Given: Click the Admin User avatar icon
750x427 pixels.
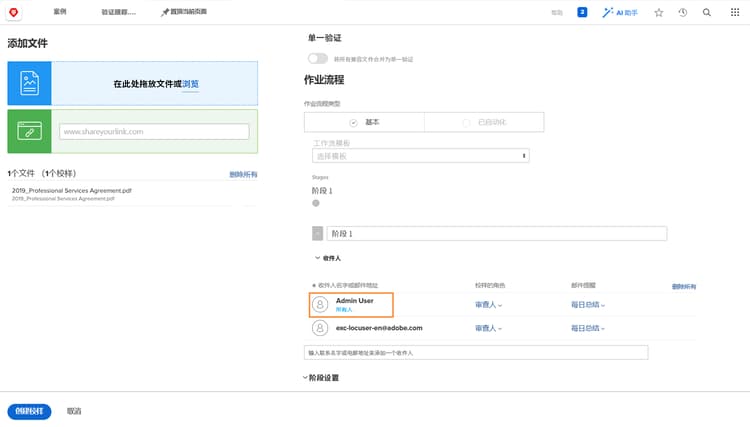Looking at the screenshot, I should (x=320, y=304).
